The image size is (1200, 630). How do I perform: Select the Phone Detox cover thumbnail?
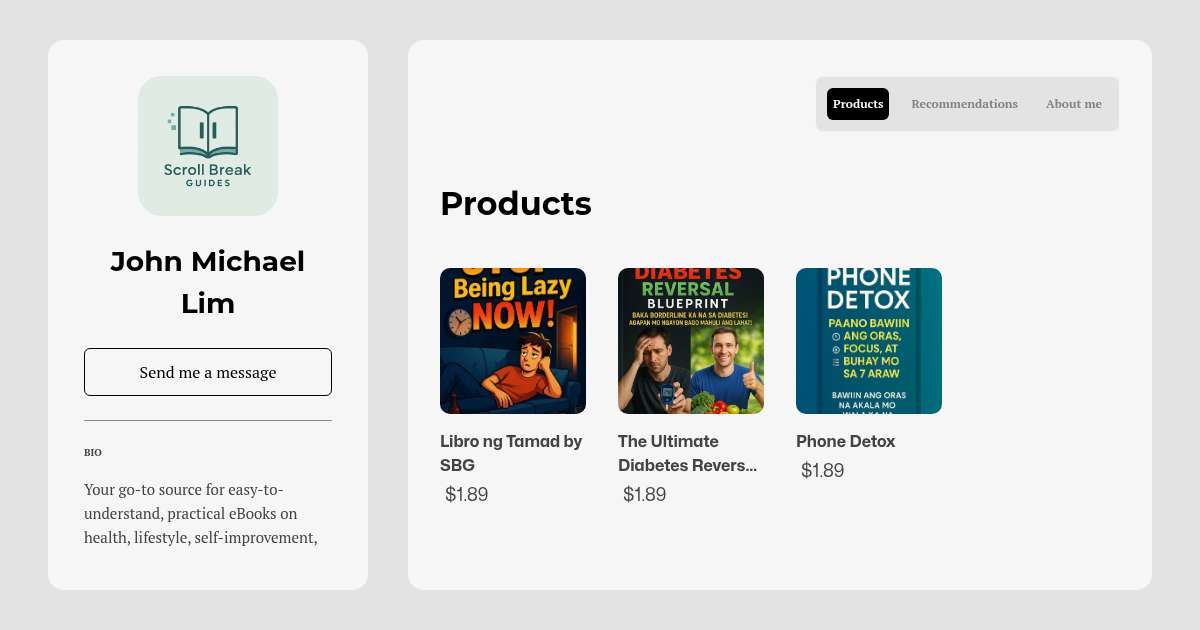(869, 341)
